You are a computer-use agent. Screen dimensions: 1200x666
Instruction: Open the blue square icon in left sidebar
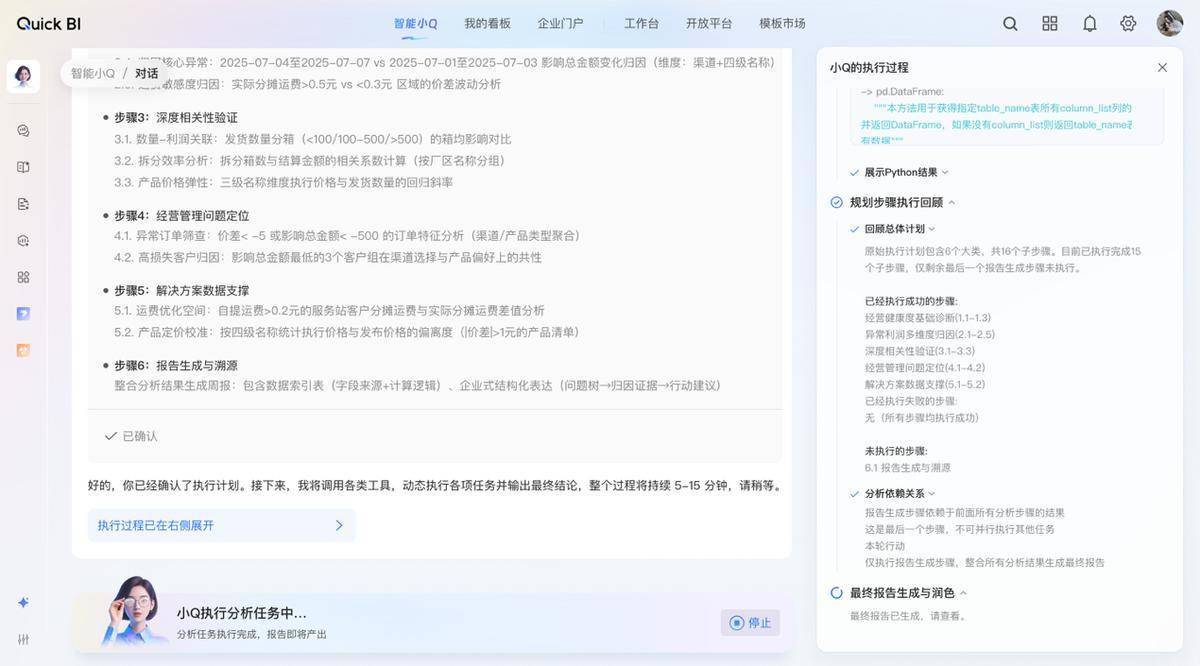[23, 314]
